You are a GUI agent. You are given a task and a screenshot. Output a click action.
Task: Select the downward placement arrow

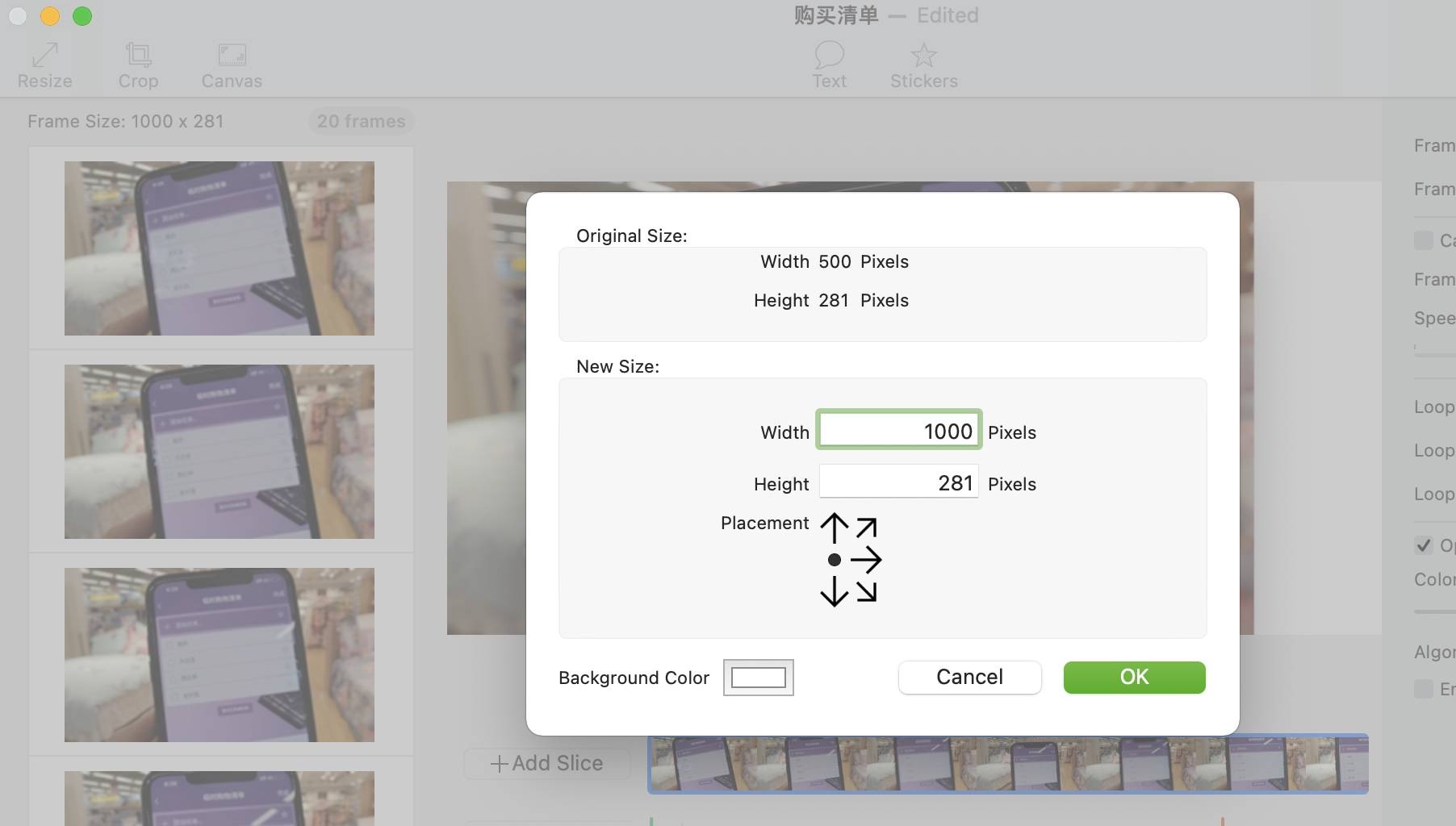click(x=834, y=592)
